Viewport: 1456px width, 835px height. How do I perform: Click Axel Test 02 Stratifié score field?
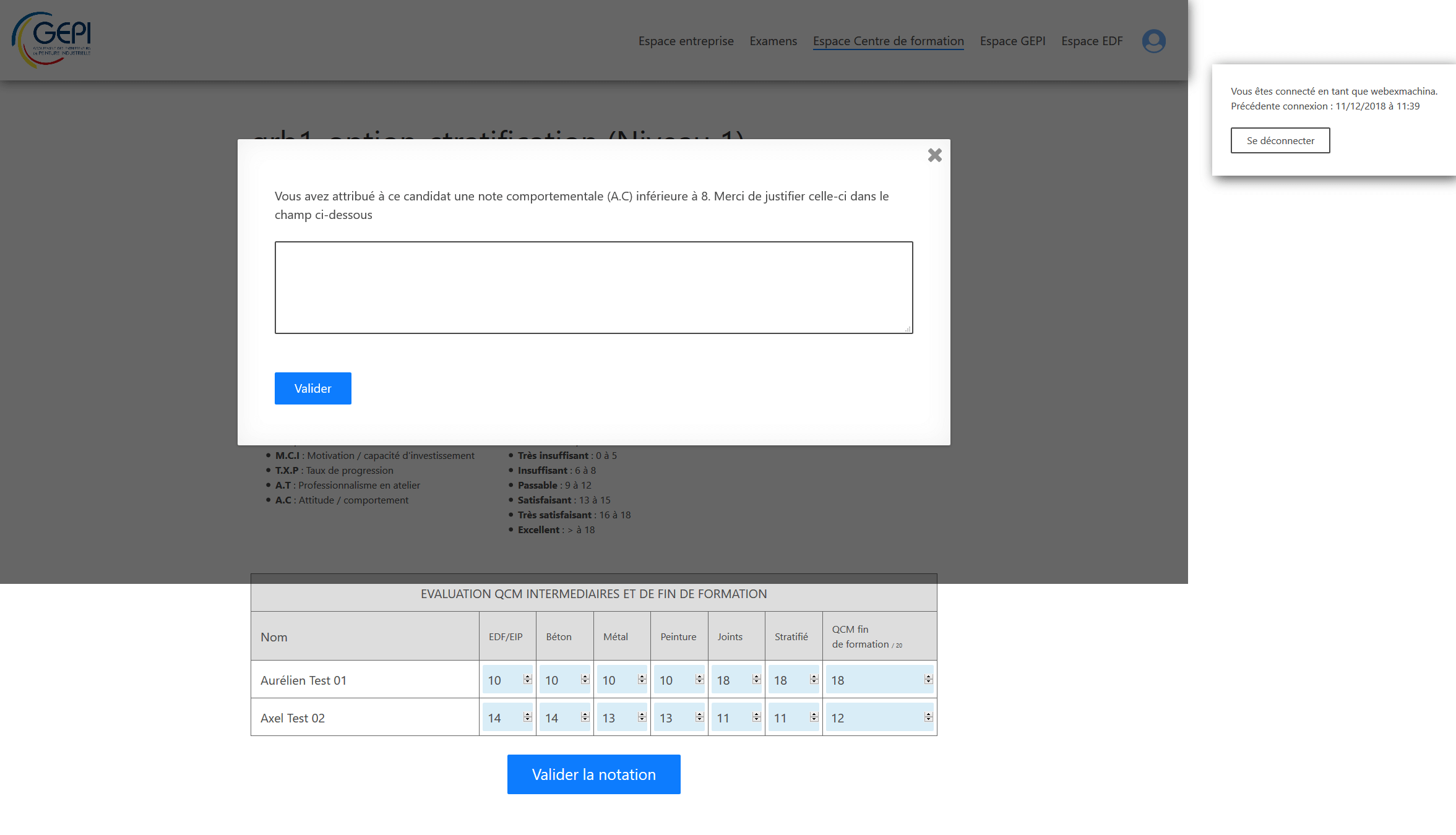(793, 717)
